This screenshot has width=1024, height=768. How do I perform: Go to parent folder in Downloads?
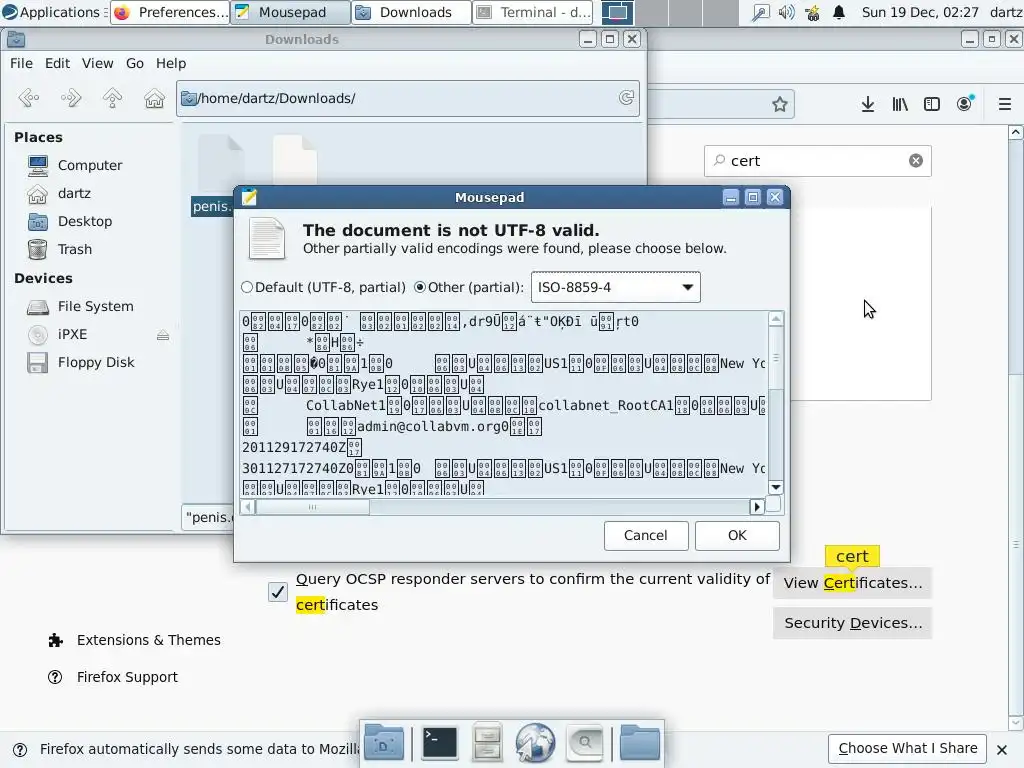(x=112, y=98)
